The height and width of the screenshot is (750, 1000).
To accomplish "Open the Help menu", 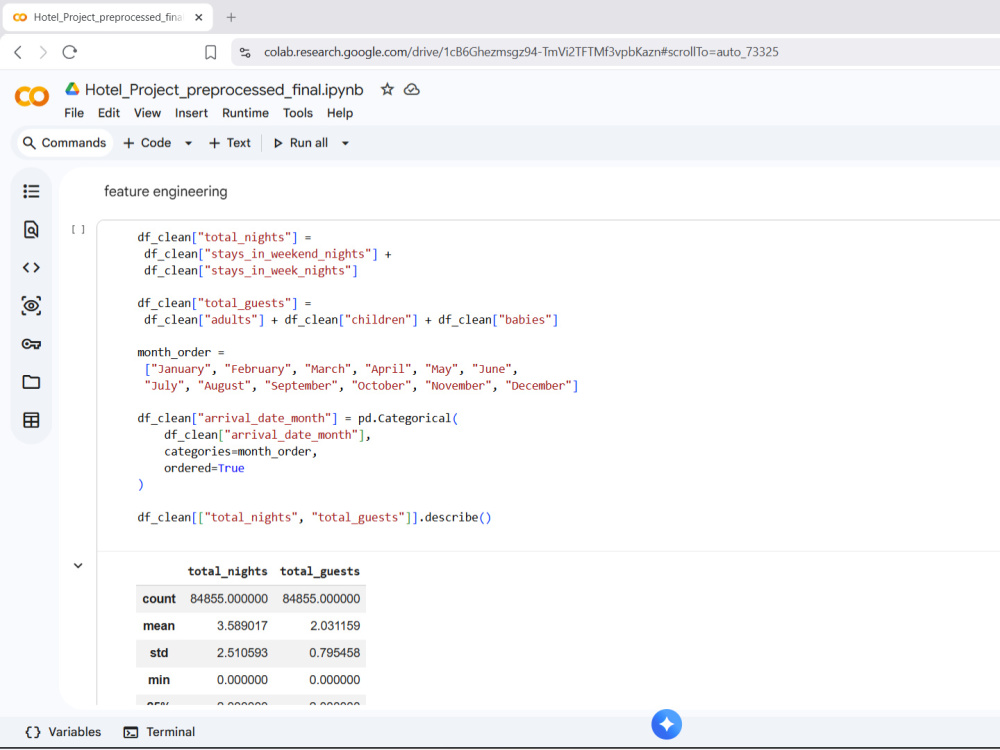I will tap(340, 113).
